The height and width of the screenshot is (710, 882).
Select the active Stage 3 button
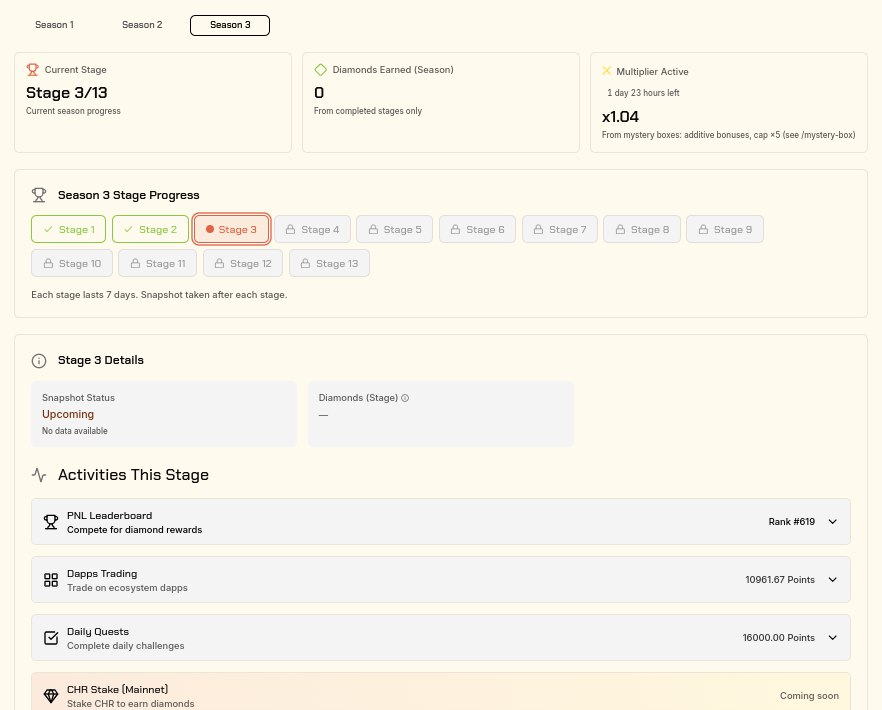point(232,230)
